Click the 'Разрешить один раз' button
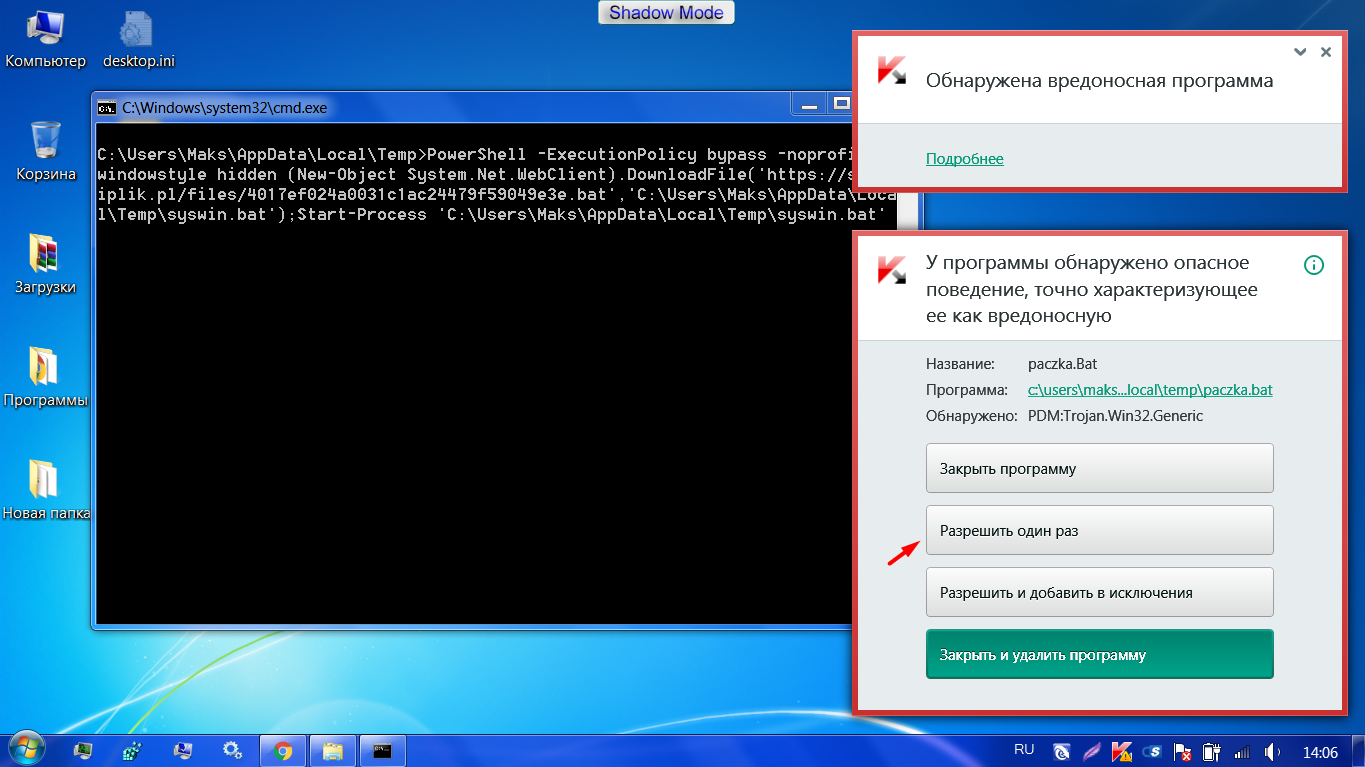Viewport: 1365px width, 767px height. pyautogui.click(x=1100, y=530)
